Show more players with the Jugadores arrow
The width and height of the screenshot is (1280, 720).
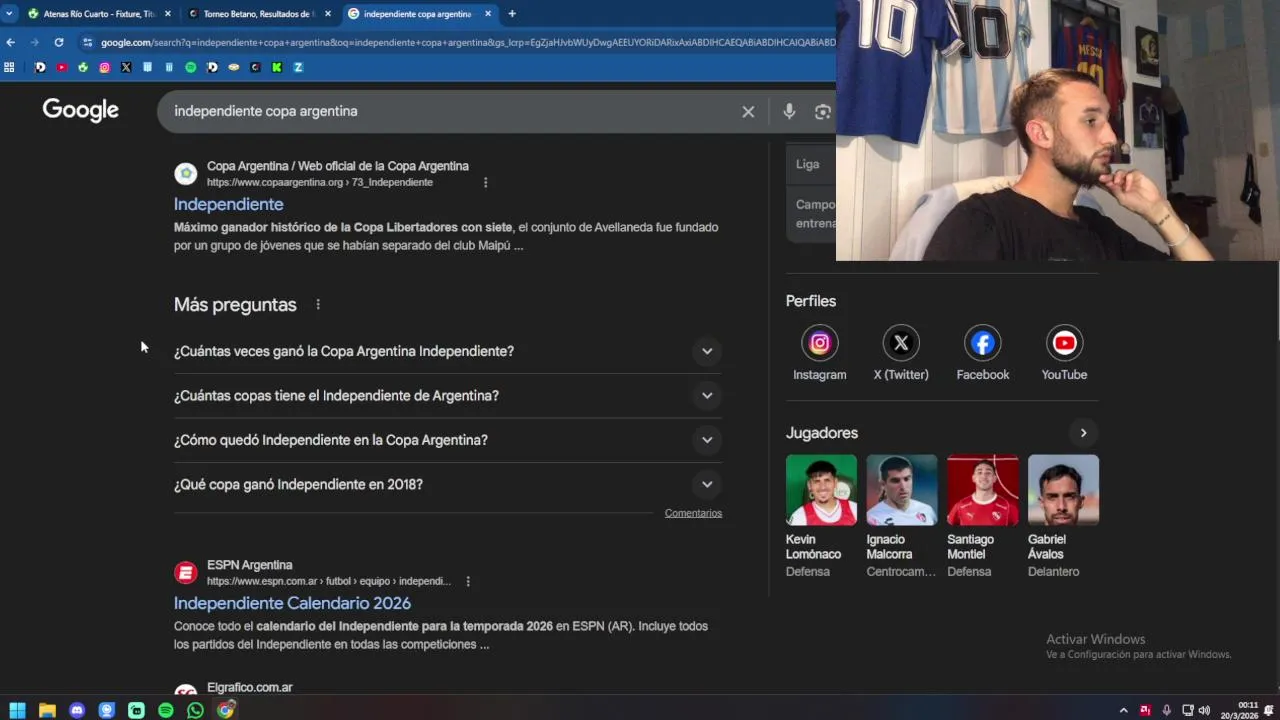click(1083, 433)
